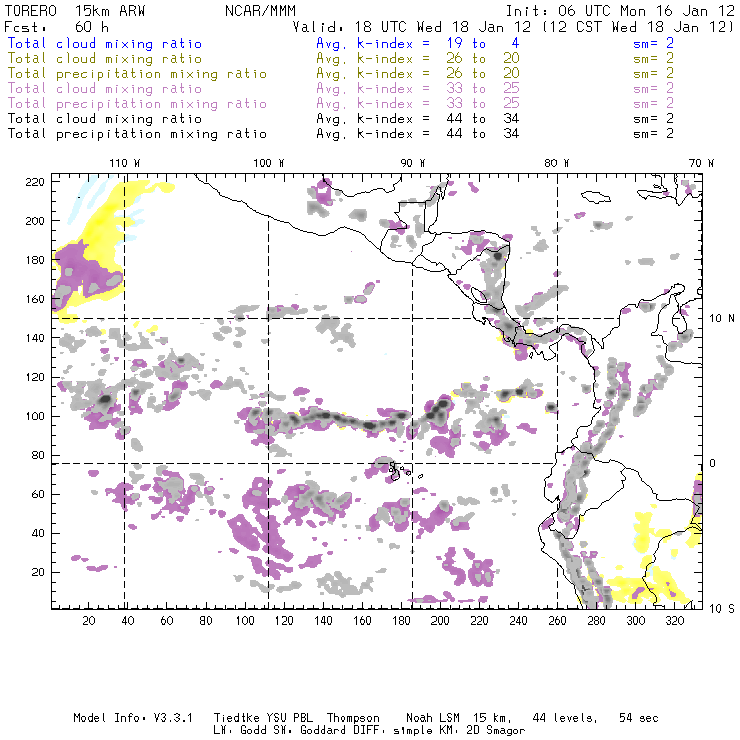Click horizontal axis tick label "300"

(636, 621)
